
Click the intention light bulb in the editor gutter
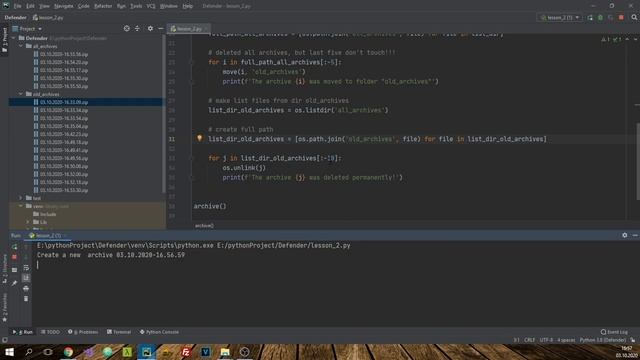coord(200,138)
